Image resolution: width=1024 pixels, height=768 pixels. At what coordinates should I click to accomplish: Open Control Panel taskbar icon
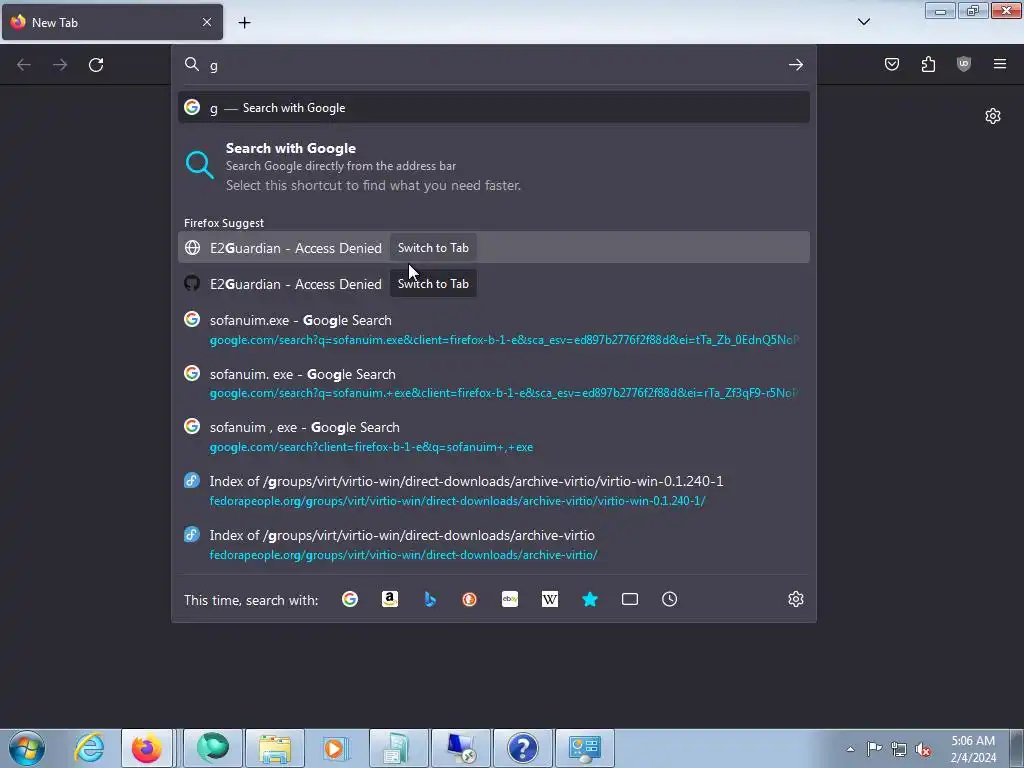584,748
